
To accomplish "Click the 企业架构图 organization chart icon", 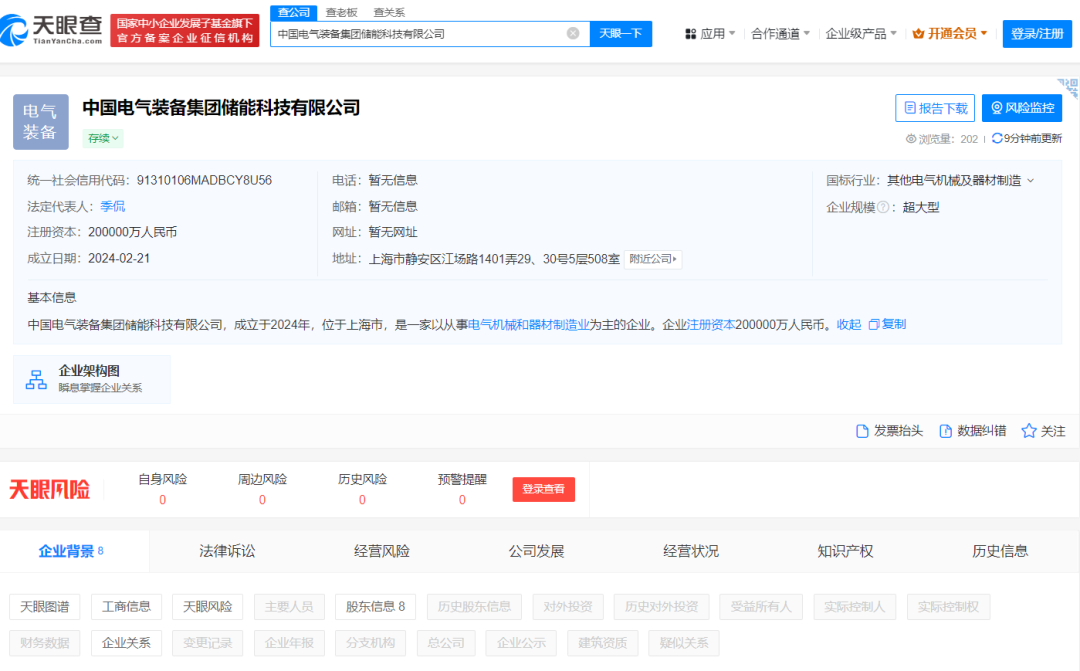I will (x=36, y=379).
